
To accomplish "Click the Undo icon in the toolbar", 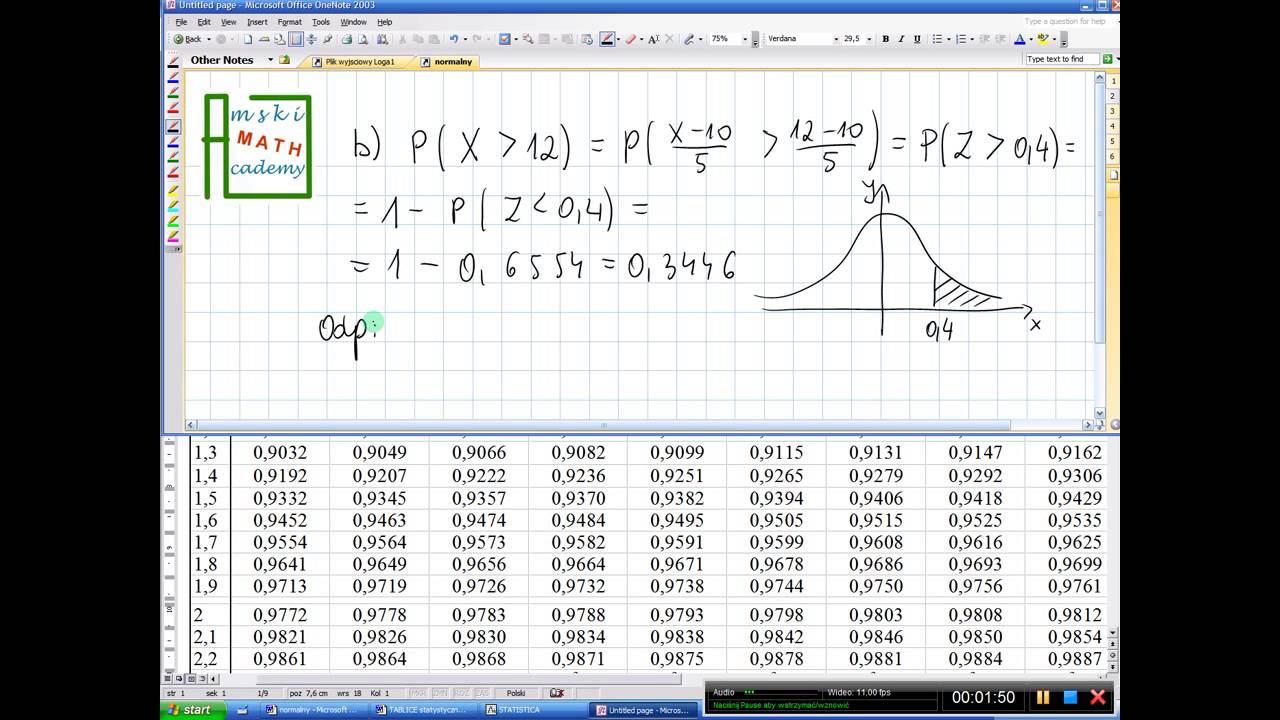I will [x=453, y=39].
